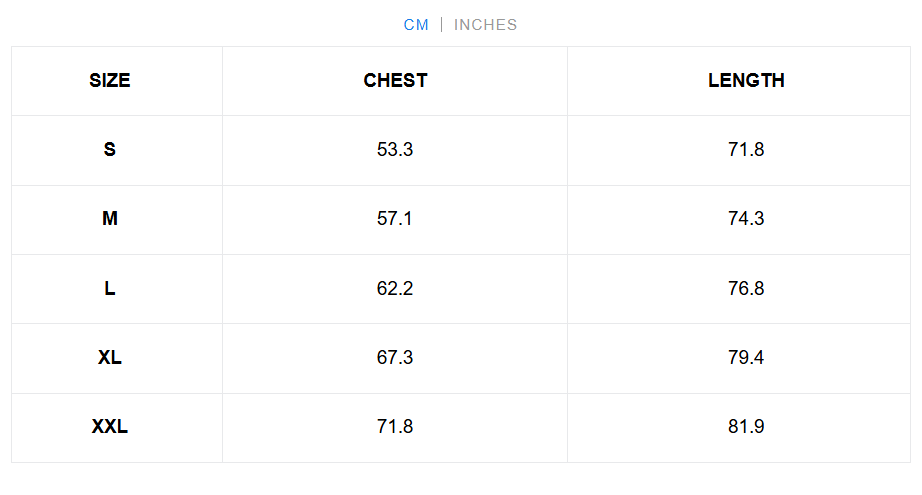Screen dimensions: 922x495
Task: Switch units to INCHES
Action: (x=486, y=25)
